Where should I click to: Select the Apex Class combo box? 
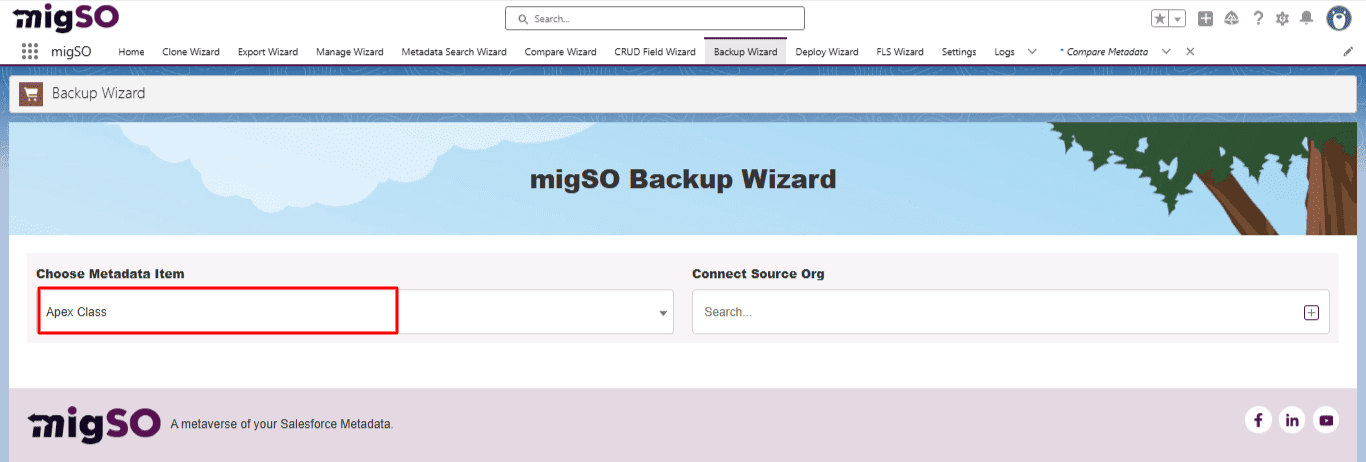pos(355,312)
